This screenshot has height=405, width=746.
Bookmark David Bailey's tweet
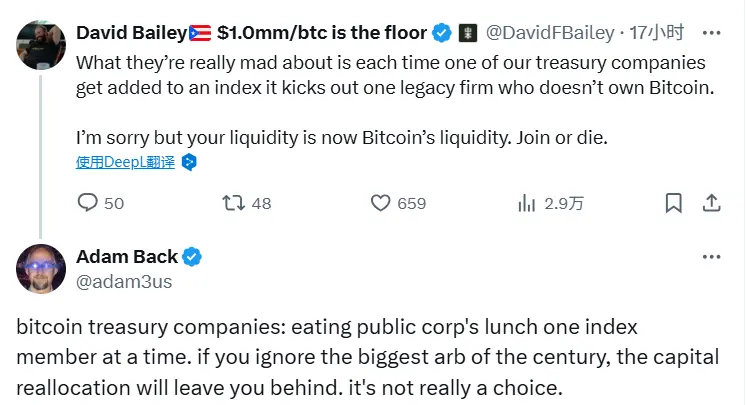[674, 203]
